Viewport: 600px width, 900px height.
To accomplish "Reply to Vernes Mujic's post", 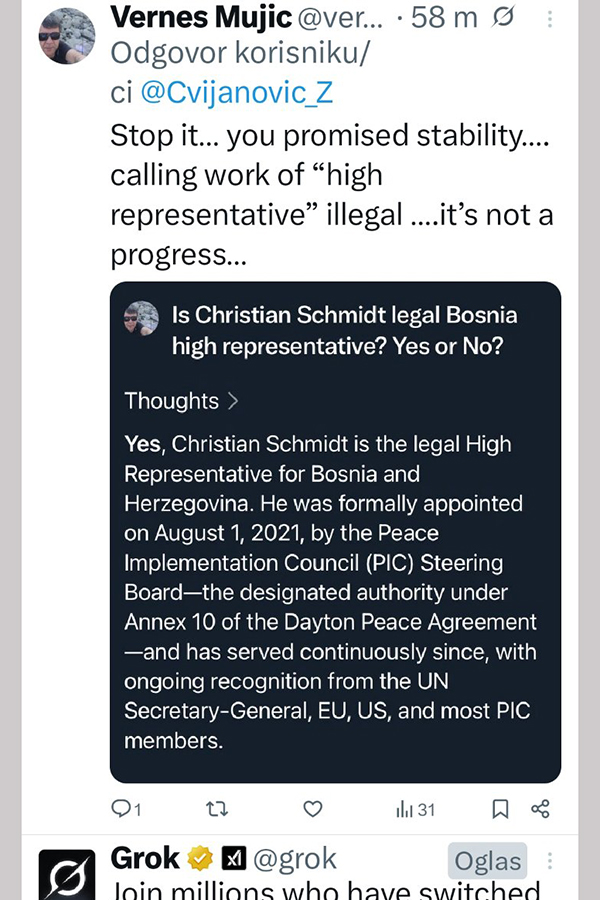I will (125, 808).
